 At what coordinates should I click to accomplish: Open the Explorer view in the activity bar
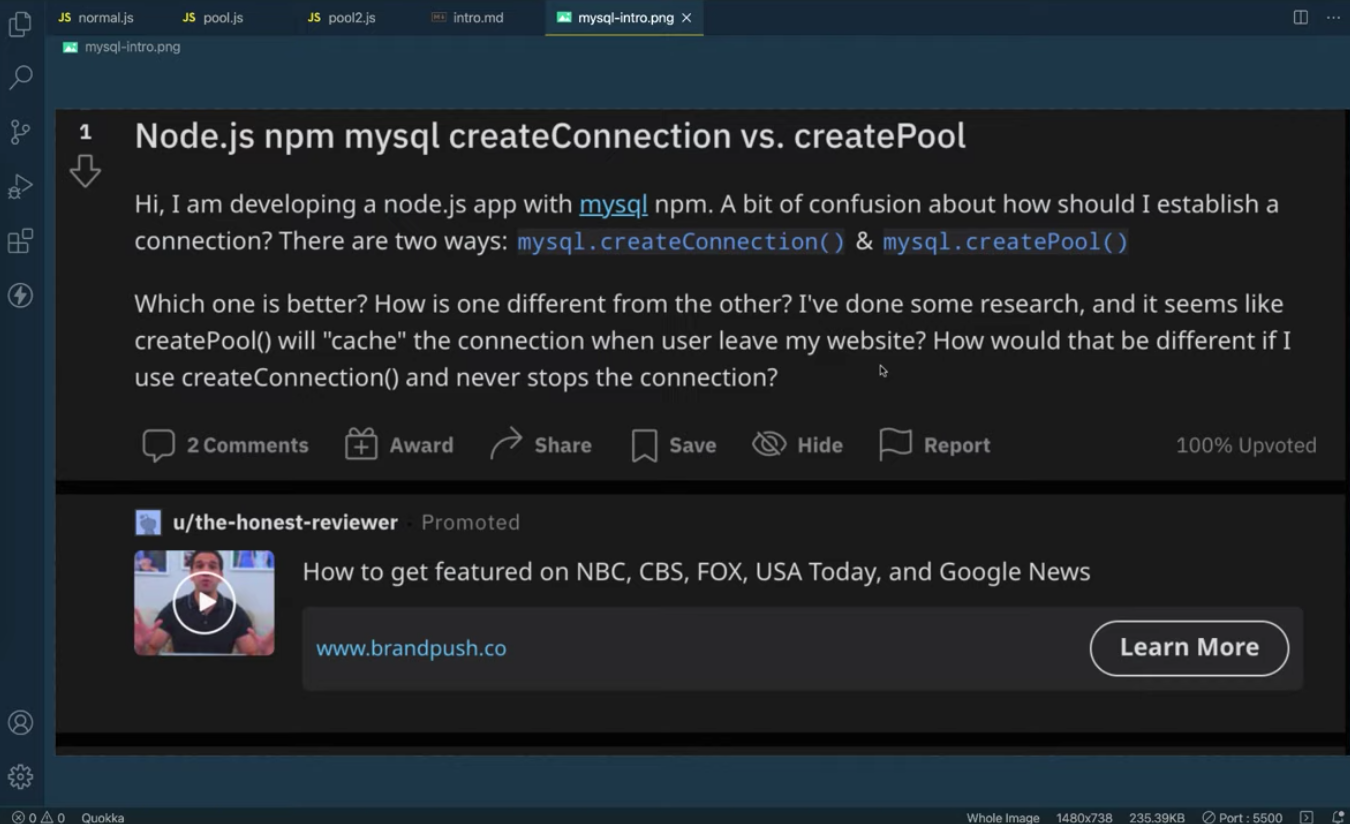click(x=20, y=23)
